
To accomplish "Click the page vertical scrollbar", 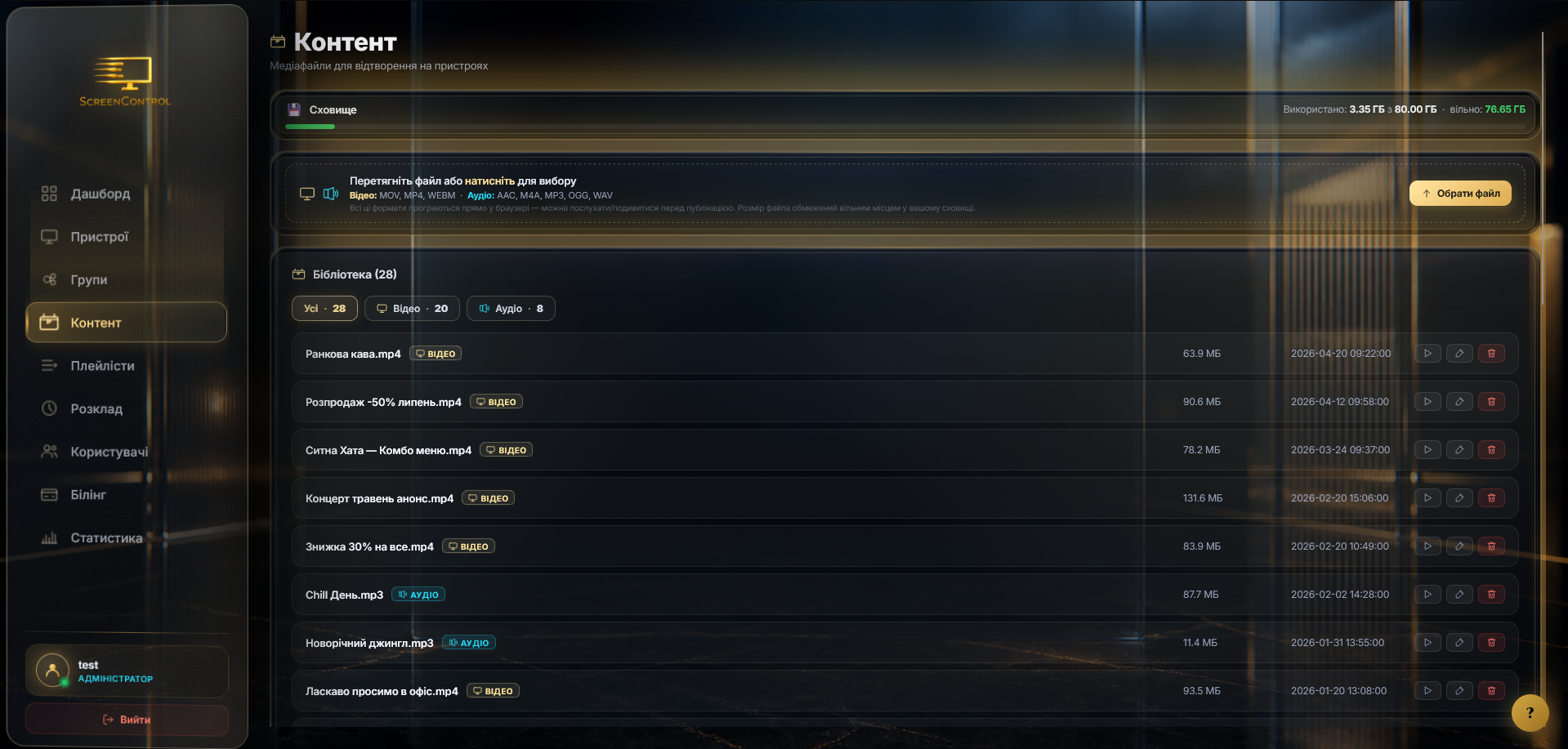I will coord(1543,168).
